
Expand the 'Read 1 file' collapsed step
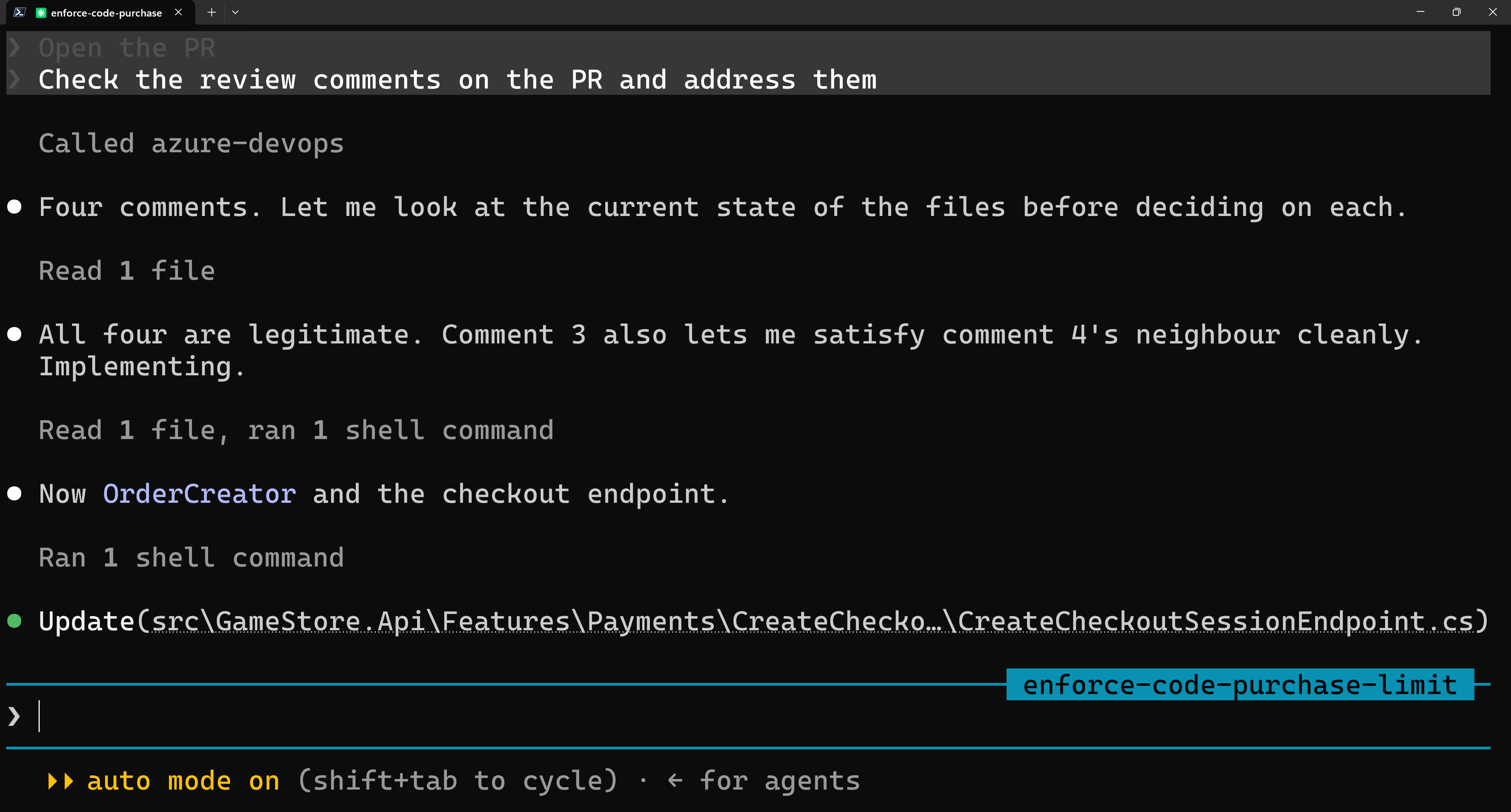tap(127, 271)
